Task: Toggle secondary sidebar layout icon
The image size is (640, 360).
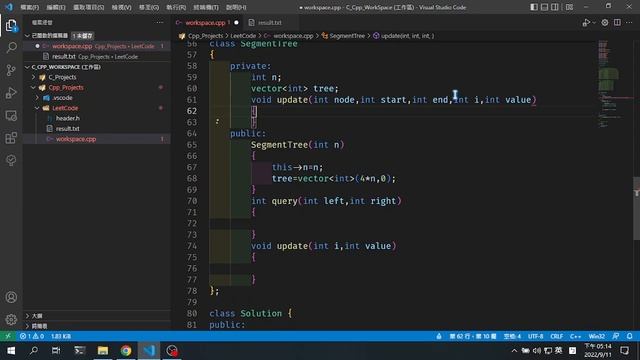Action: (555, 7)
